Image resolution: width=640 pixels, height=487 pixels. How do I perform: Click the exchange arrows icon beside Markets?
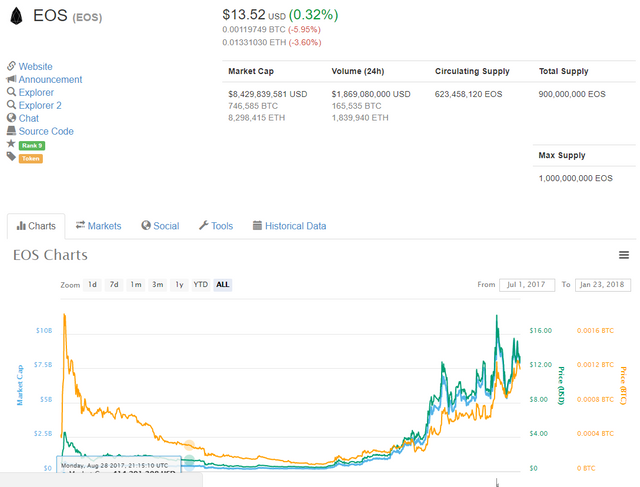[x=80, y=225]
